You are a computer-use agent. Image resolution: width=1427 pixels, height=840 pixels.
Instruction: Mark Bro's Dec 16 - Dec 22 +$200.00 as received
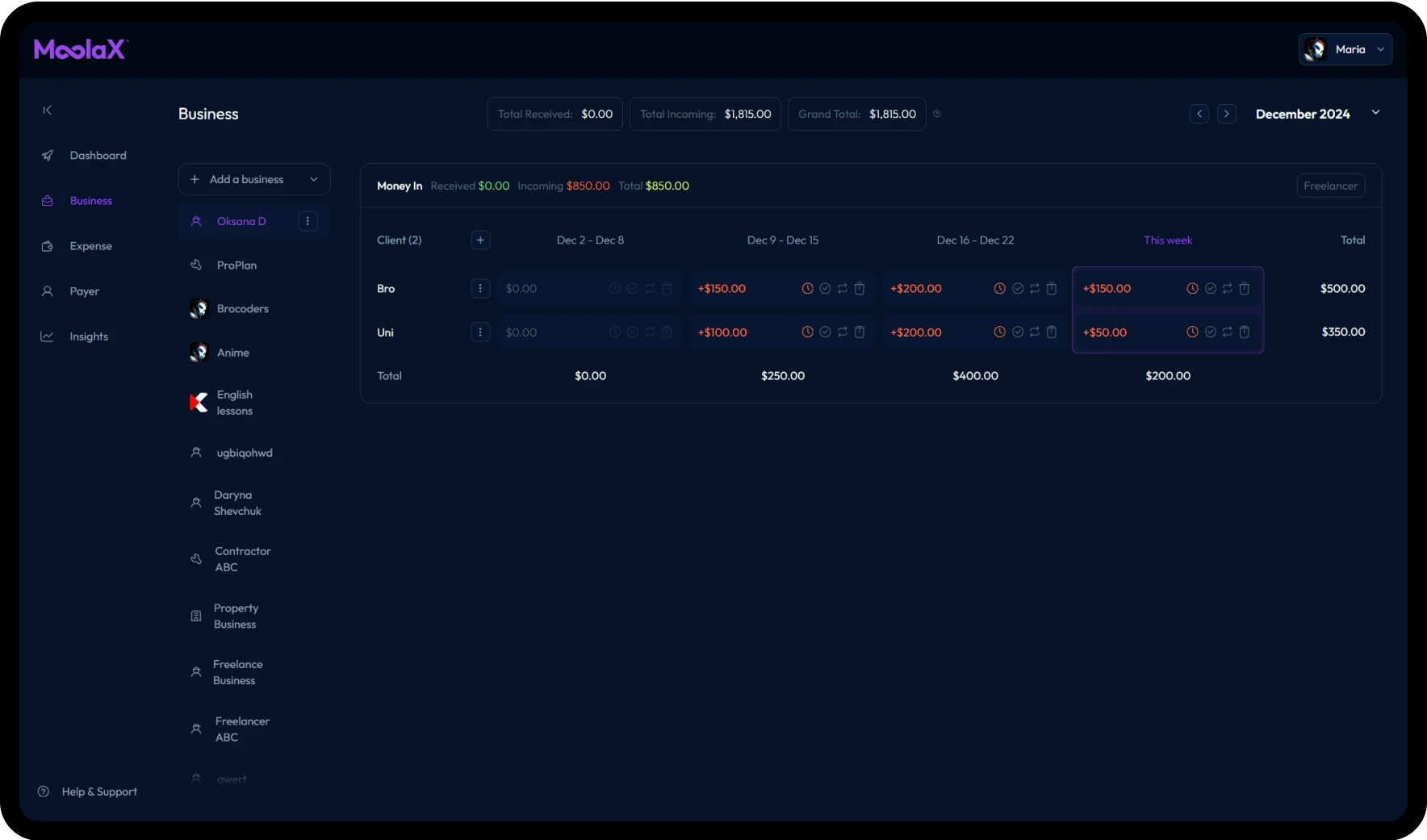click(x=1017, y=289)
